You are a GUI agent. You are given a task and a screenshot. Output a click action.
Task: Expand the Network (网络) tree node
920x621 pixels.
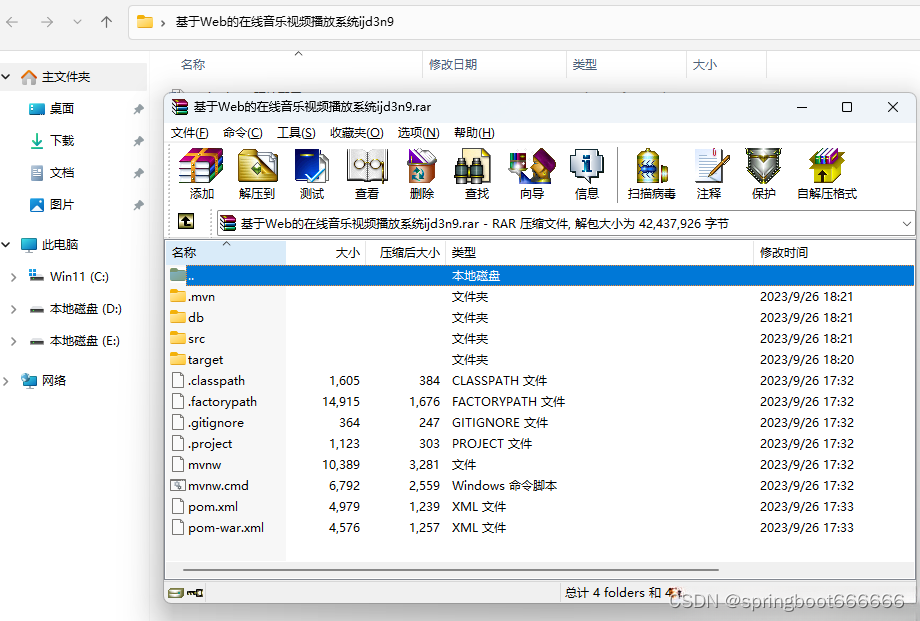[6, 381]
